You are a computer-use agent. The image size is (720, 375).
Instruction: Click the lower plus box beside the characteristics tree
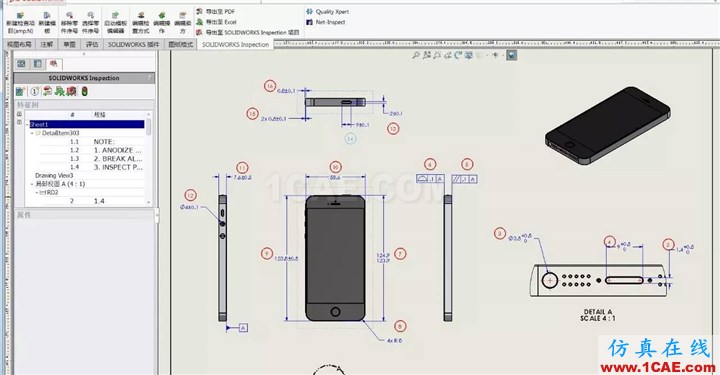coord(19,122)
